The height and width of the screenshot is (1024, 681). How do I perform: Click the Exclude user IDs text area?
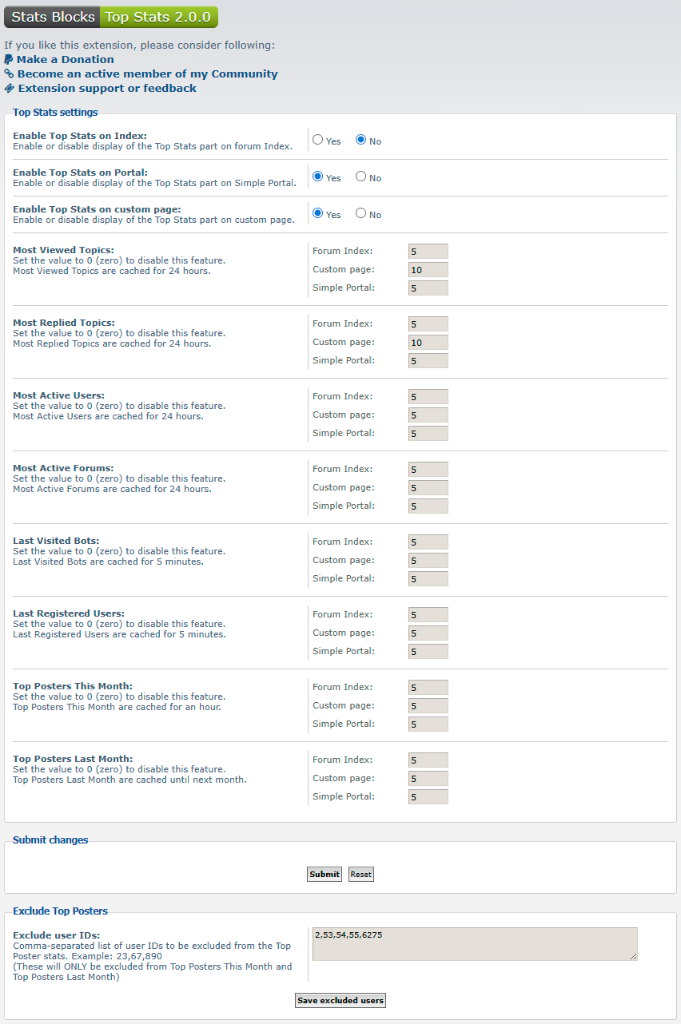pyautogui.click(x=475, y=944)
